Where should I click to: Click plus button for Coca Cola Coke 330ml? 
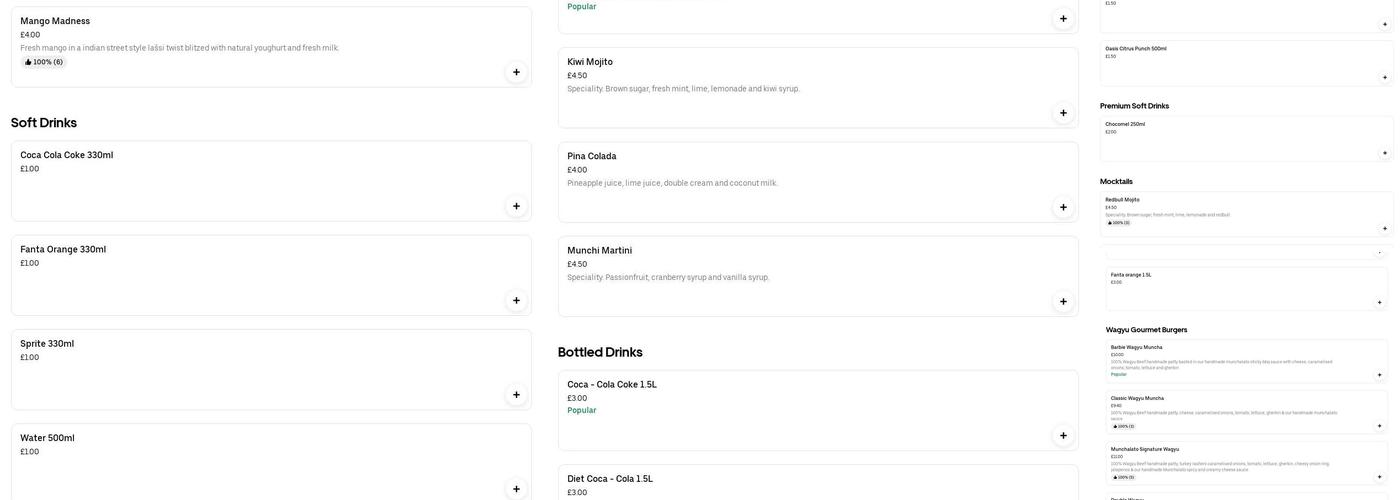click(516, 206)
